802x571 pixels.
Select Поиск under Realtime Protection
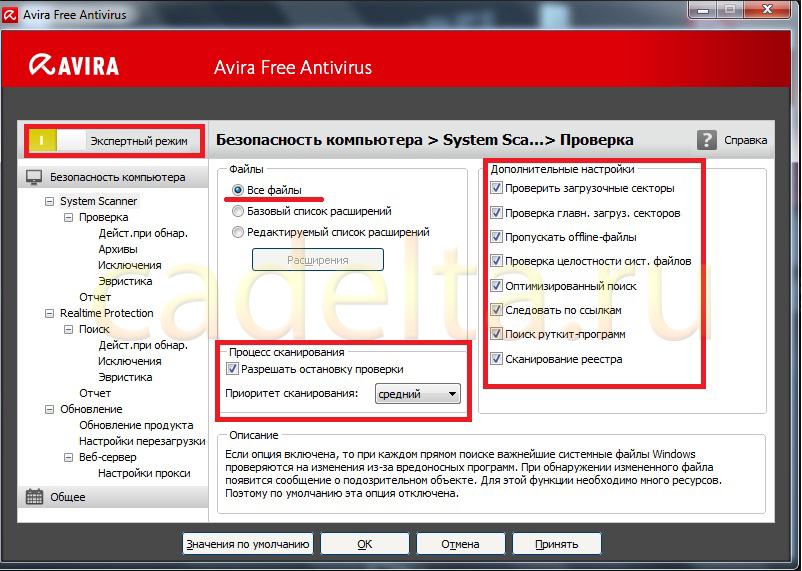pyautogui.click(x=94, y=329)
